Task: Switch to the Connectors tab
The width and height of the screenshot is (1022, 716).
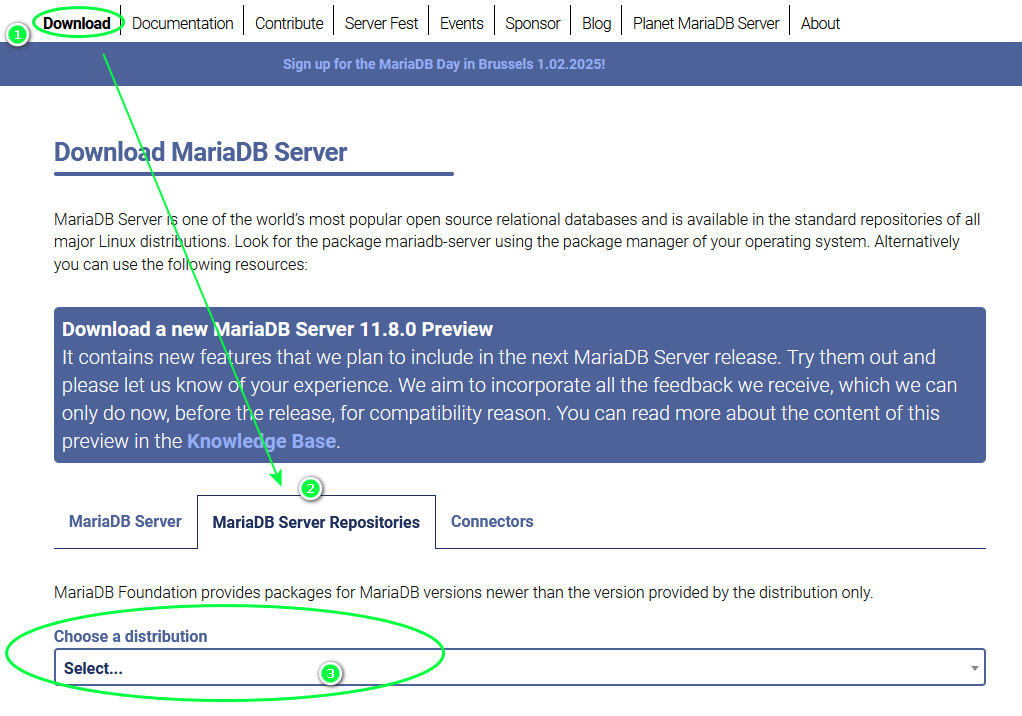Action: point(492,521)
